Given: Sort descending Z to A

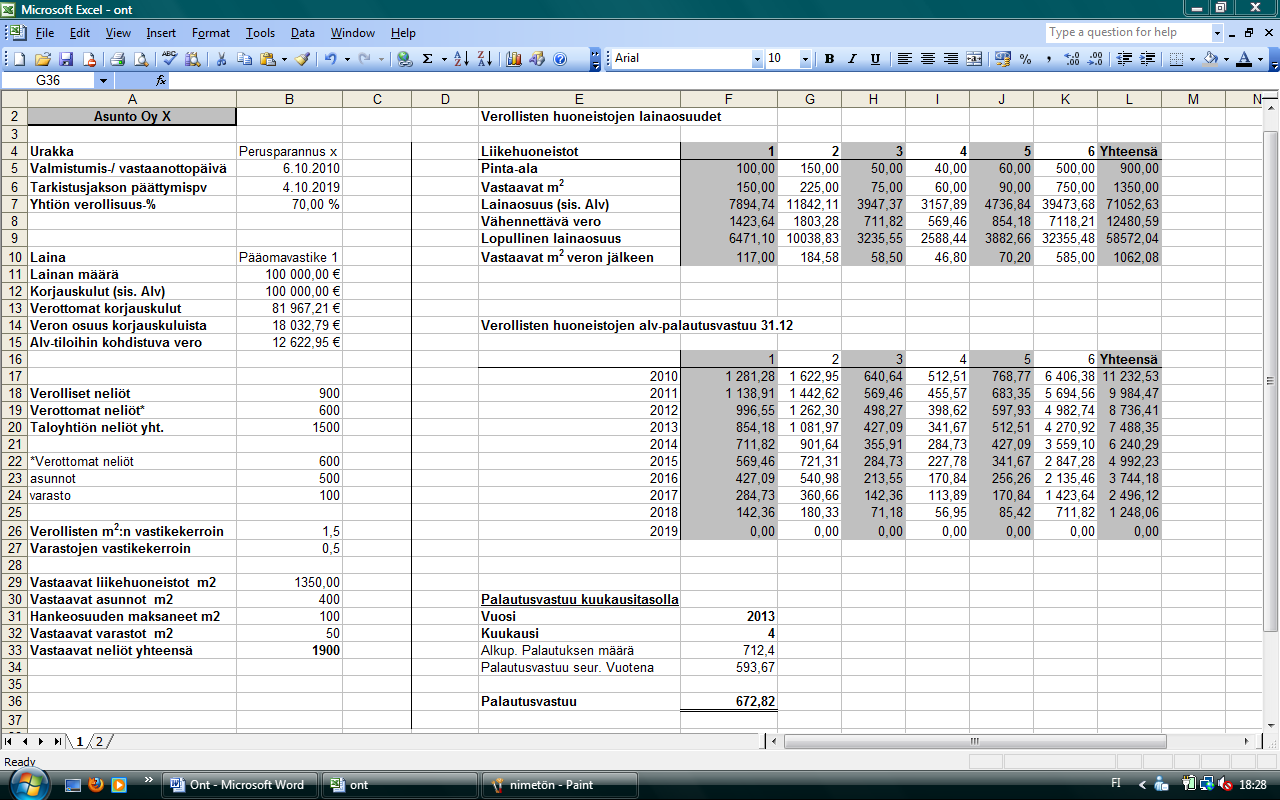Looking at the screenshot, I should click(484, 59).
